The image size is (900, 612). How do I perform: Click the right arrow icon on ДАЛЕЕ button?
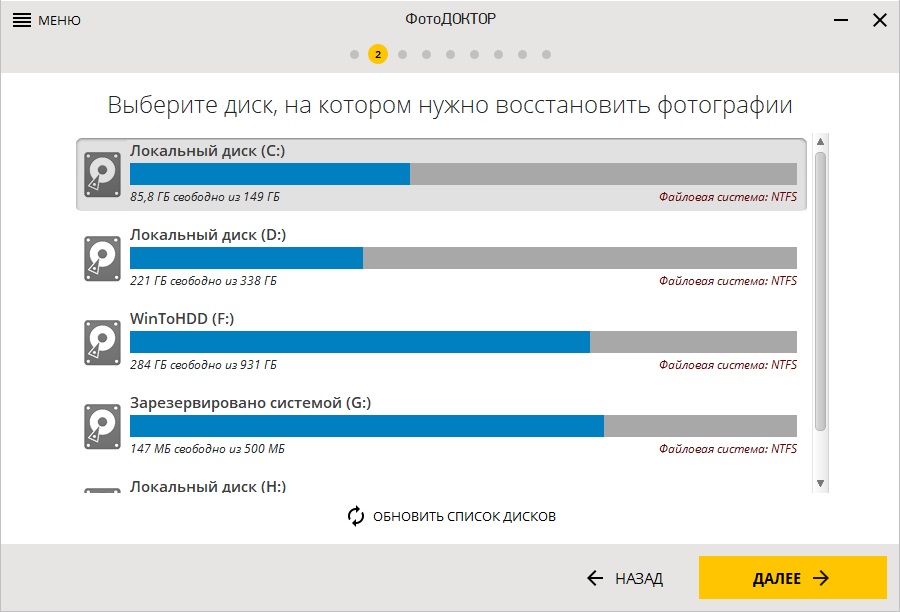pyautogui.click(x=821, y=578)
